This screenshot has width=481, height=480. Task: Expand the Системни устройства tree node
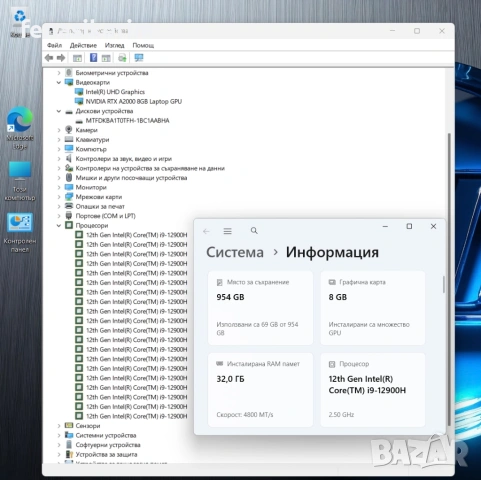59,435
